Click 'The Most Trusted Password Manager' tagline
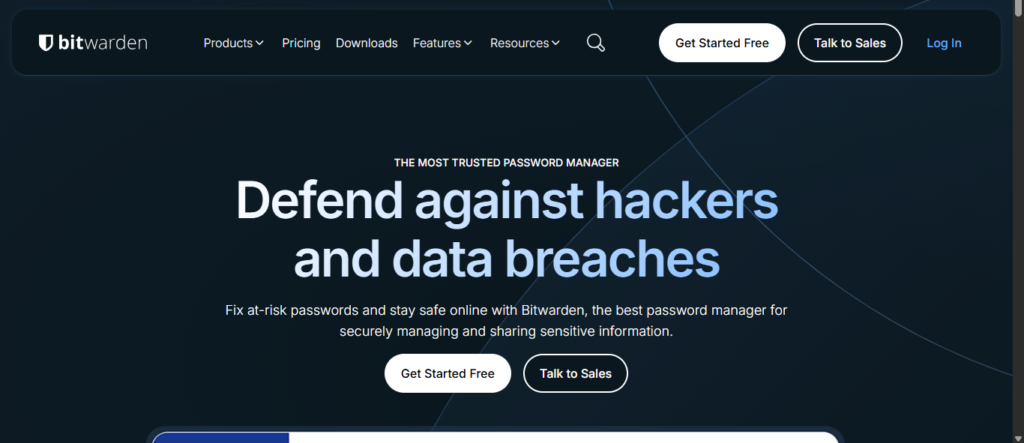This screenshot has height=443, width=1024. 506,163
